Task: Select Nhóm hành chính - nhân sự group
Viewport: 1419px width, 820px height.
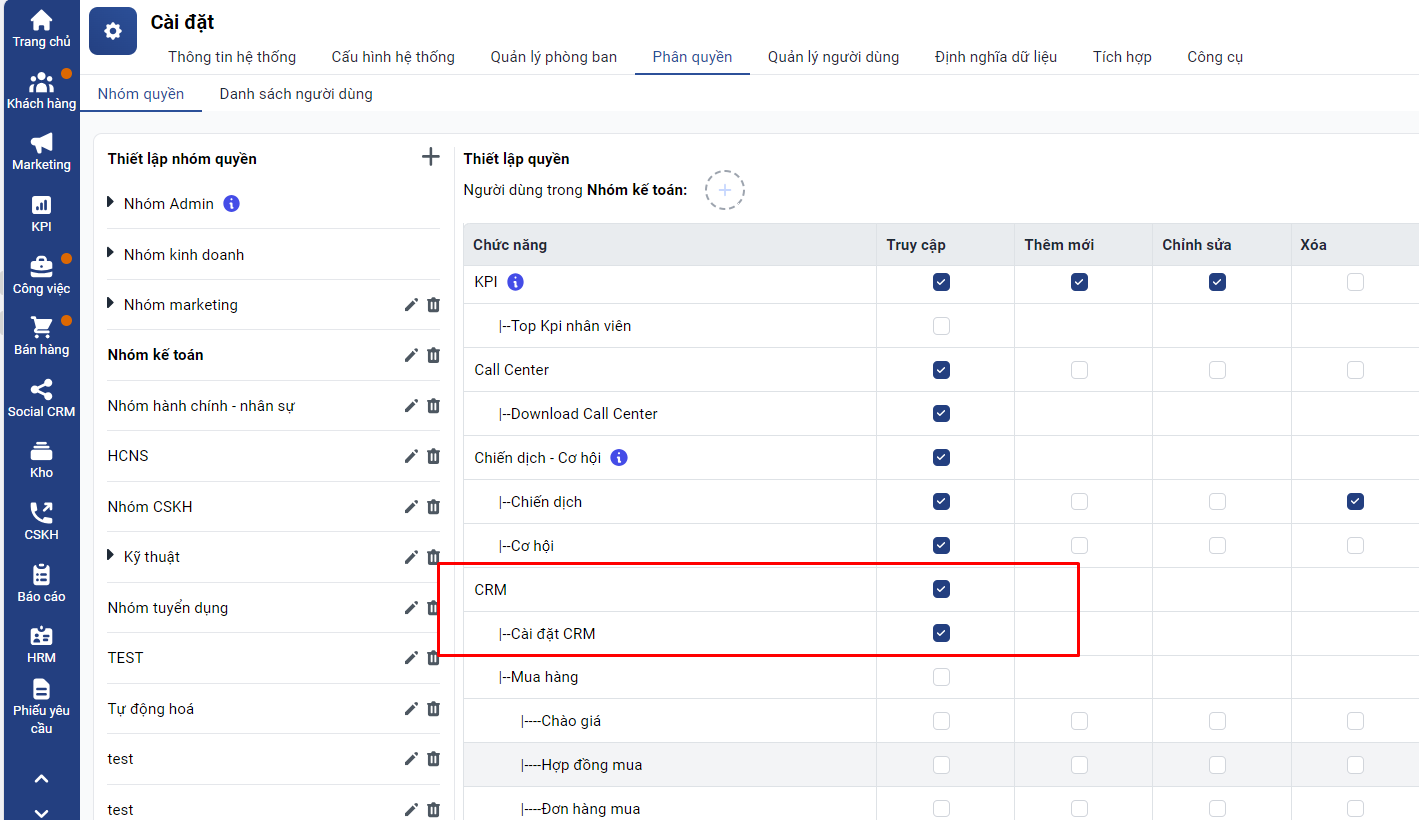Action: coord(201,406)
